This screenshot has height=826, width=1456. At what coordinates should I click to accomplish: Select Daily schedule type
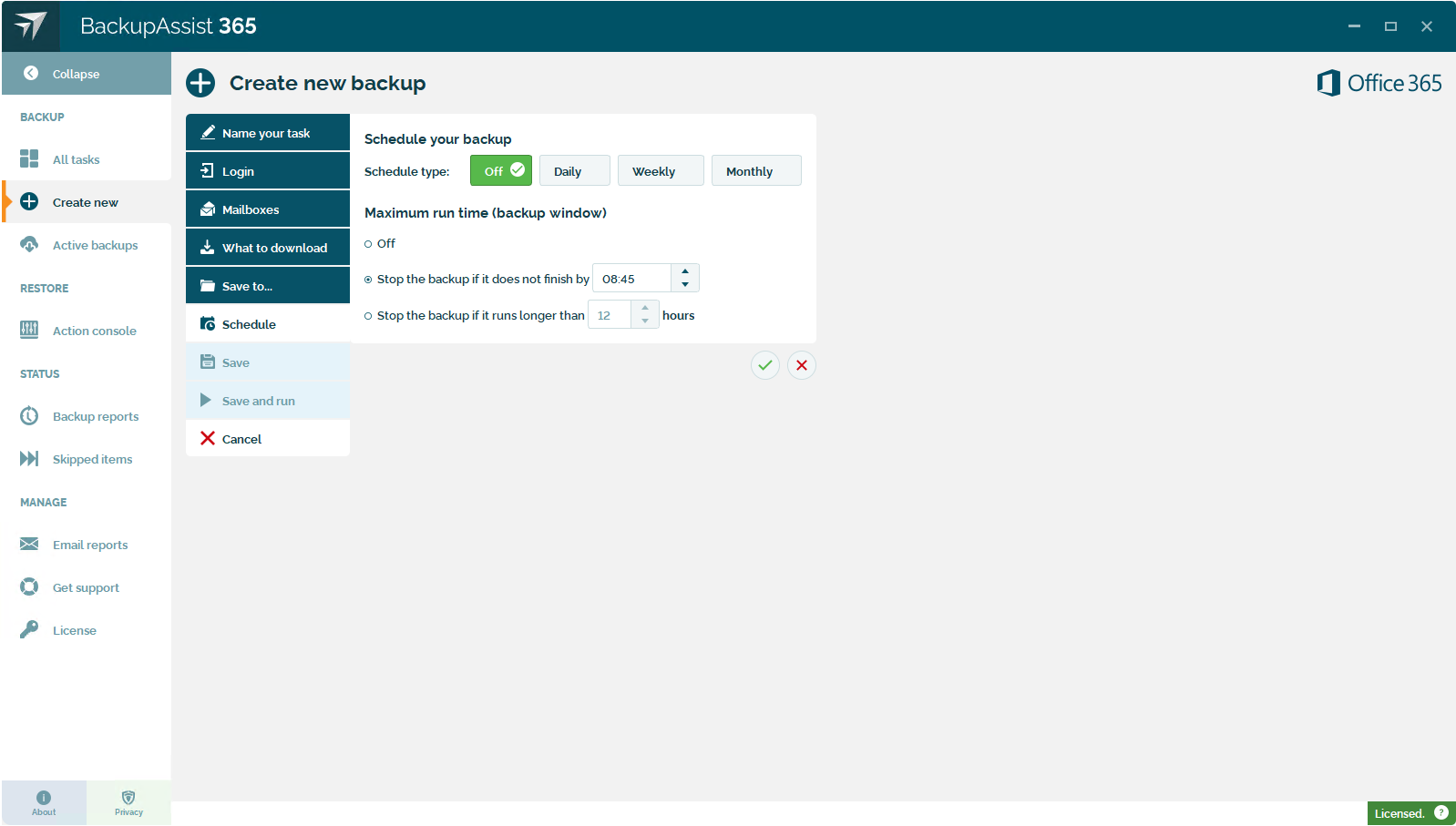click(x=575, y=170)
